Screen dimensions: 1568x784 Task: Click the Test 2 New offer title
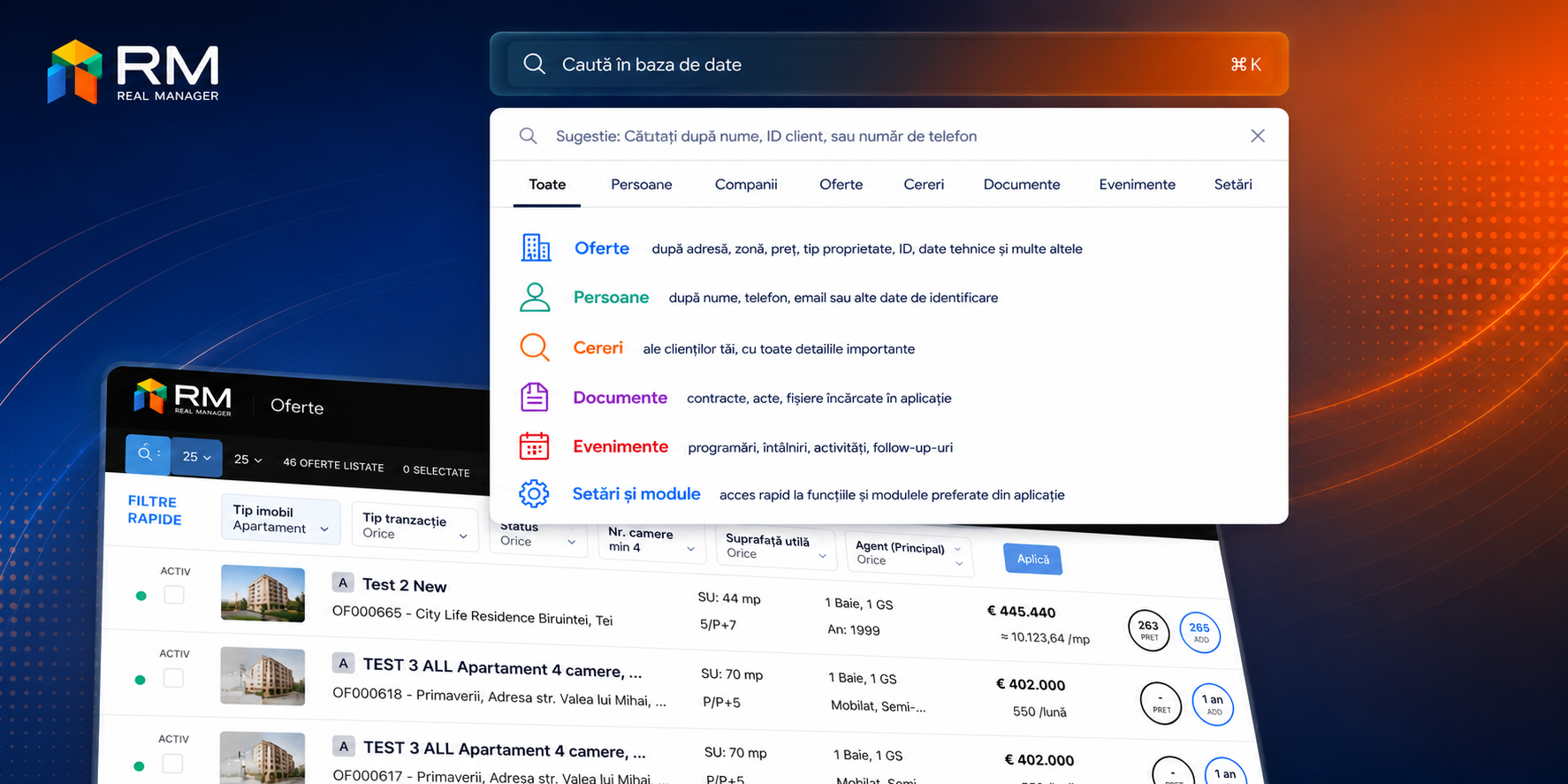[x=404, y=585]
